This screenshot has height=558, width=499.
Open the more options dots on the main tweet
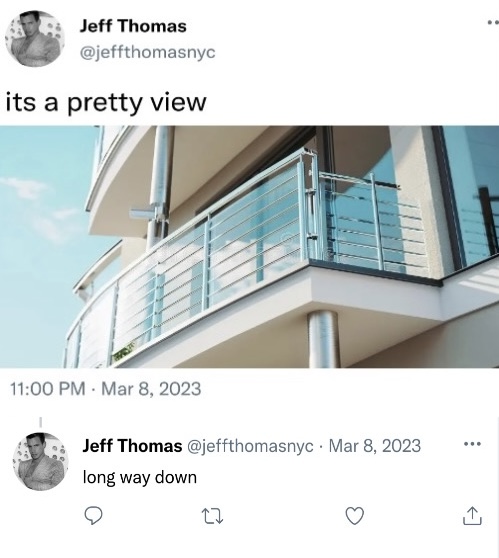[x=493, y=22]
